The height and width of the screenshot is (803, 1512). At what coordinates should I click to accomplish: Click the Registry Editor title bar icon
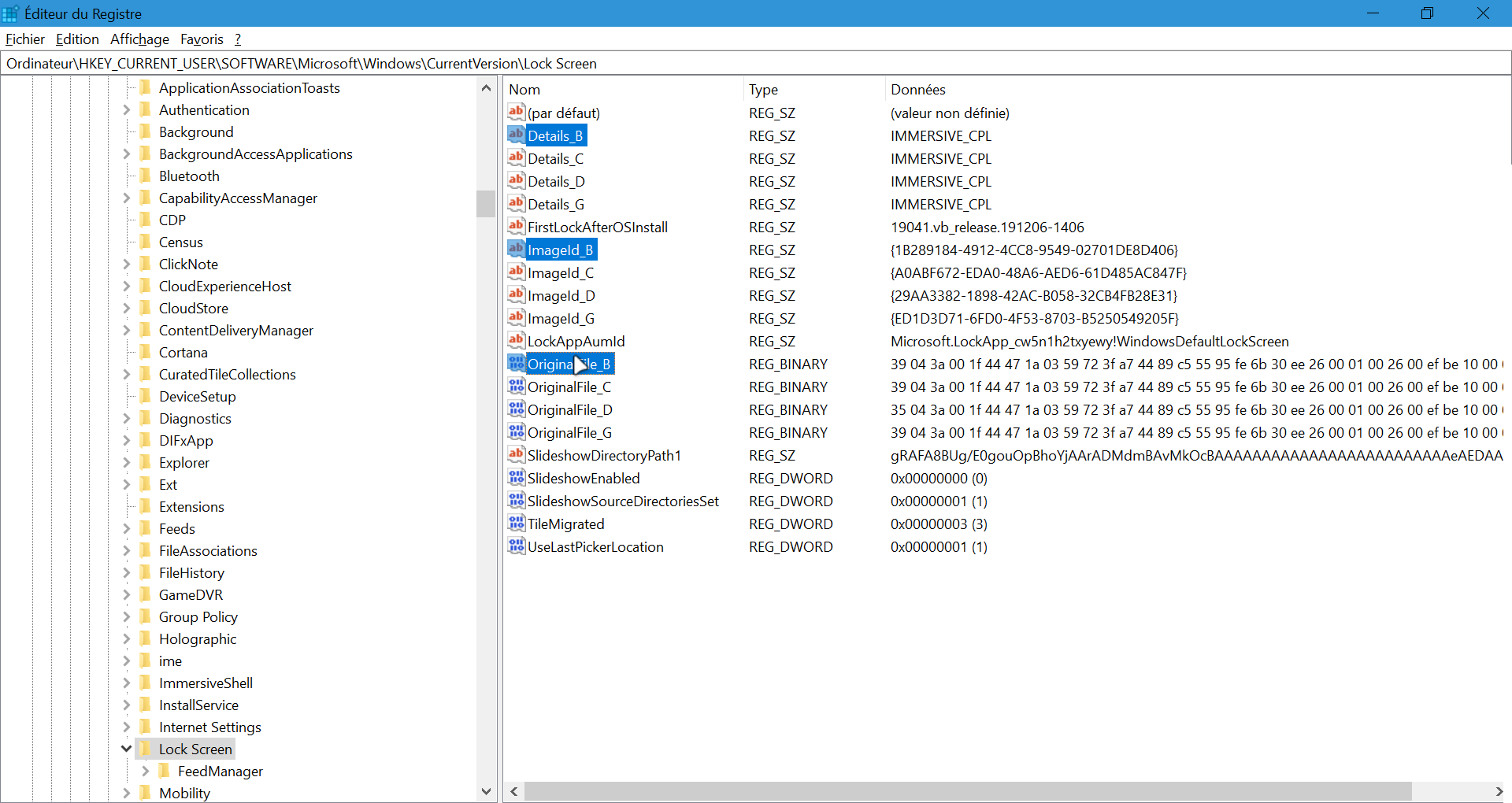coord(11,13)
